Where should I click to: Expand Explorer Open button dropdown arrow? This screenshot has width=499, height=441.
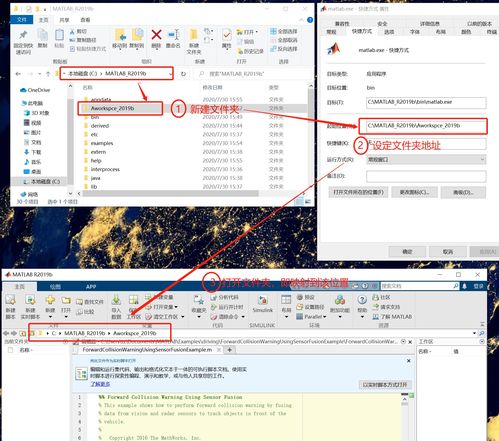[257, 32]
